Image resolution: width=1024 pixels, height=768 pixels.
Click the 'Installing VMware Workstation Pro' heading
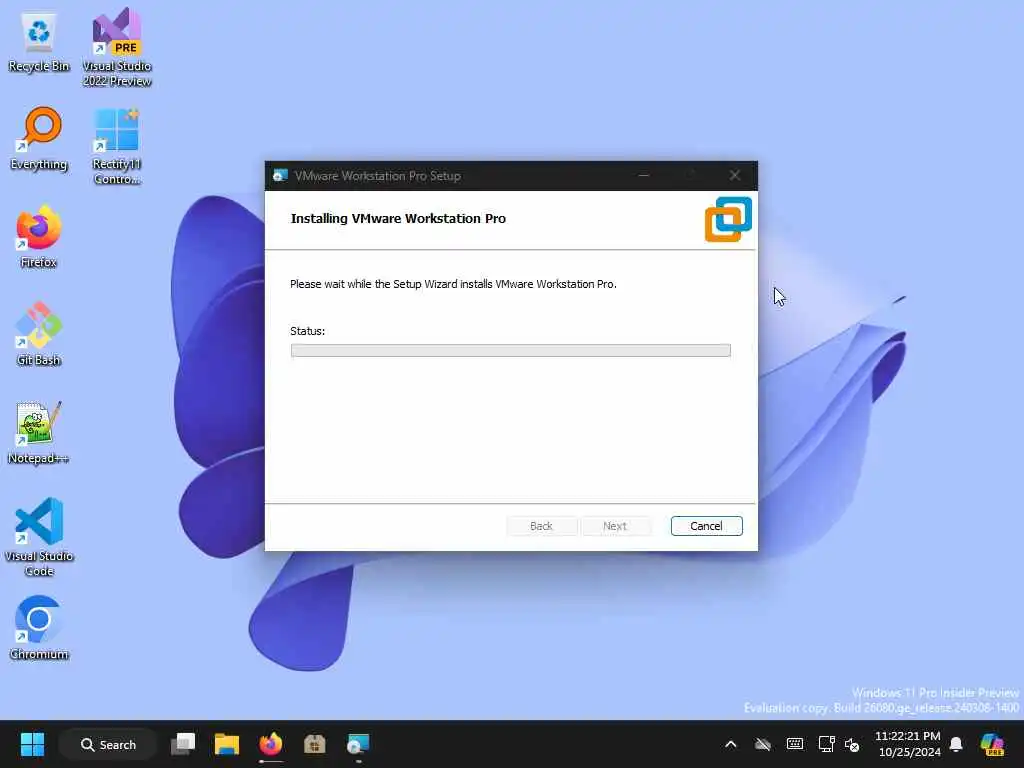pos(398,219)
